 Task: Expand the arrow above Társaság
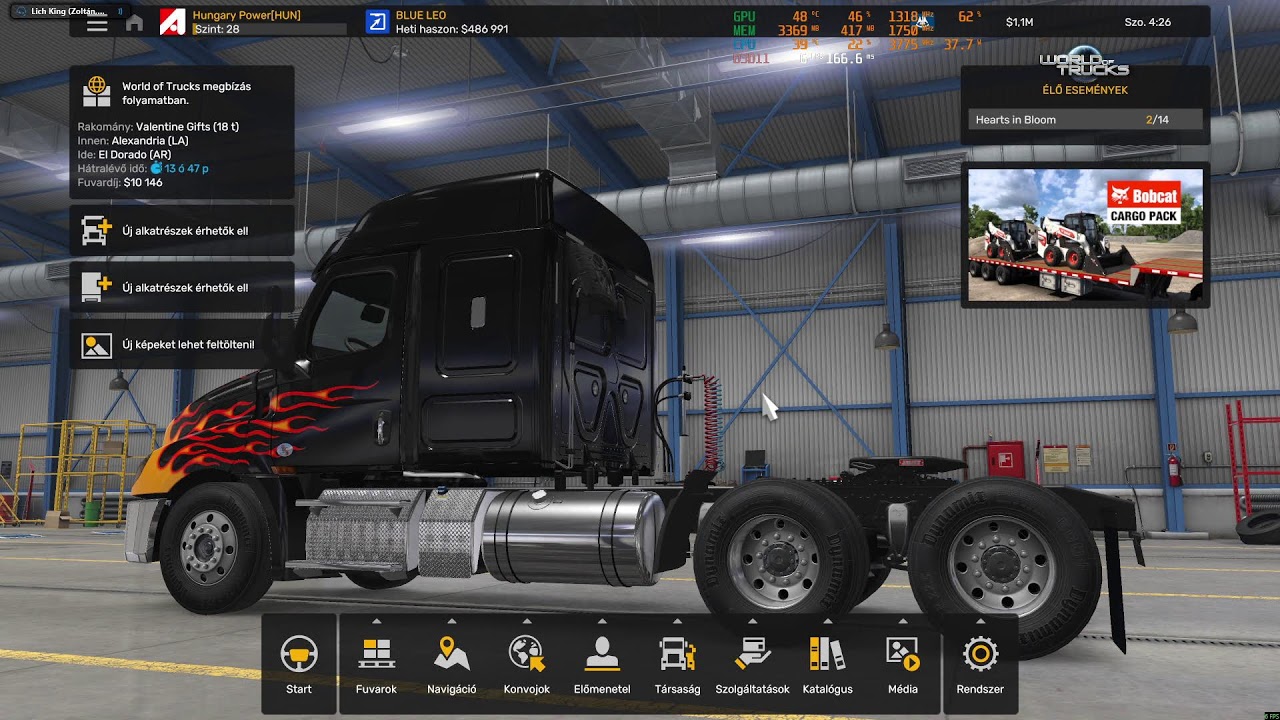coord(677,621)
